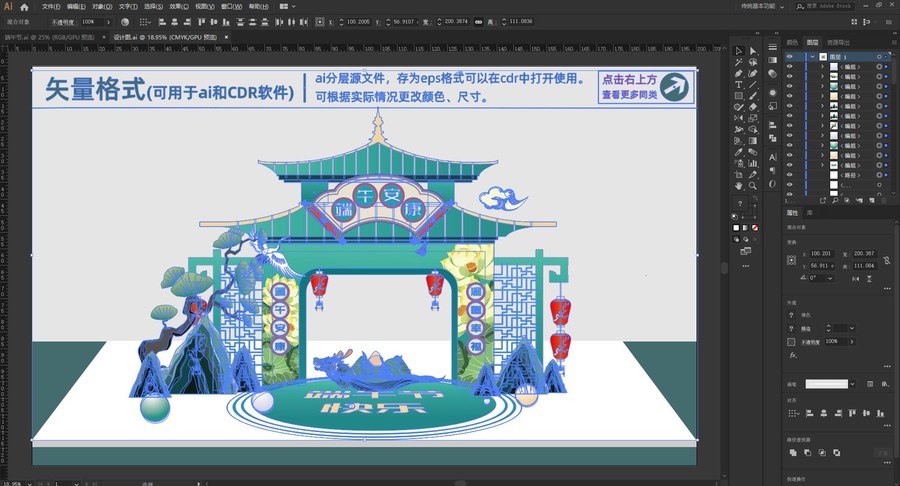The height and width of the screenshot is (486, 900).
Task: Click the Minus Front pathfinder icon
Action: pyautogui.click(x=808, y=453)
